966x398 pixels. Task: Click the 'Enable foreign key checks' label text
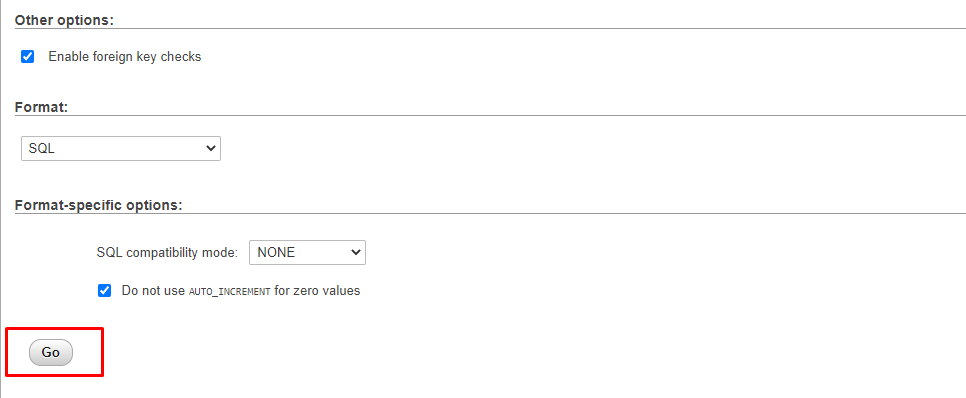(x=125, y=57)
